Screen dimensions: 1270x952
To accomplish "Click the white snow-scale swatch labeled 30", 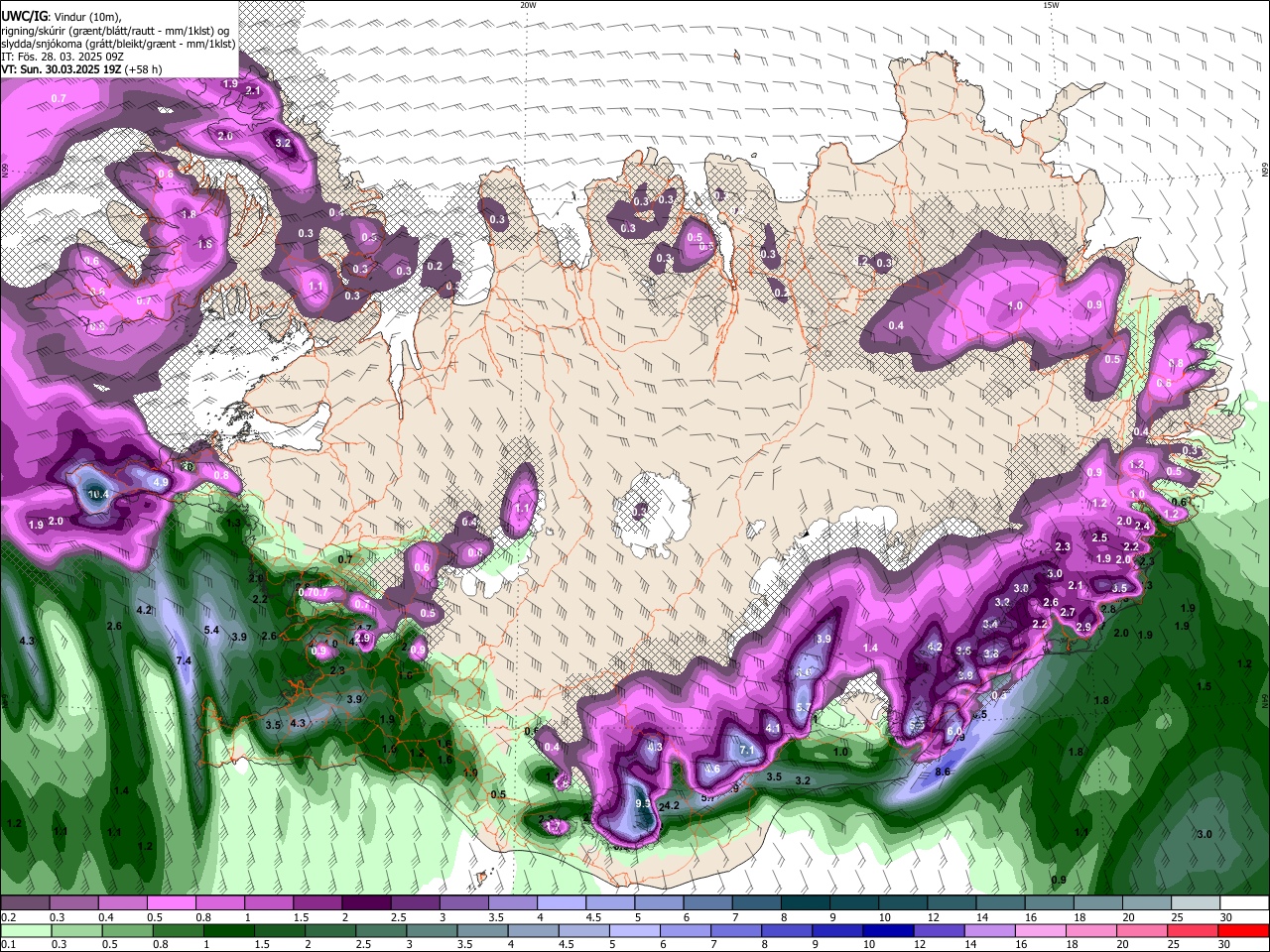I will [x=1242, y=902].
